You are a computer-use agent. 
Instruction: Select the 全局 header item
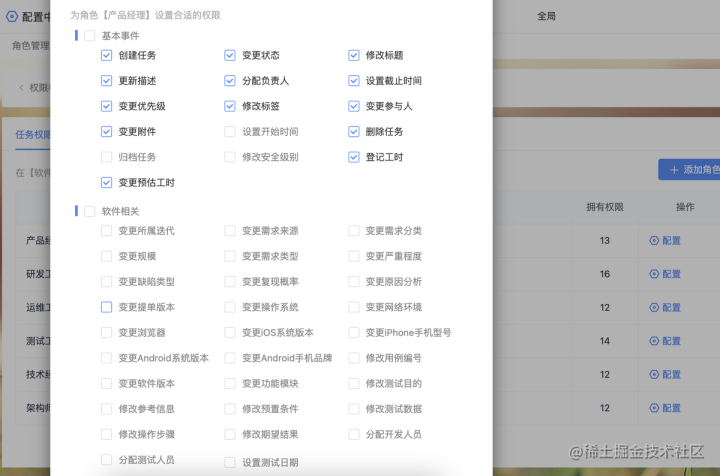point(546,17)
